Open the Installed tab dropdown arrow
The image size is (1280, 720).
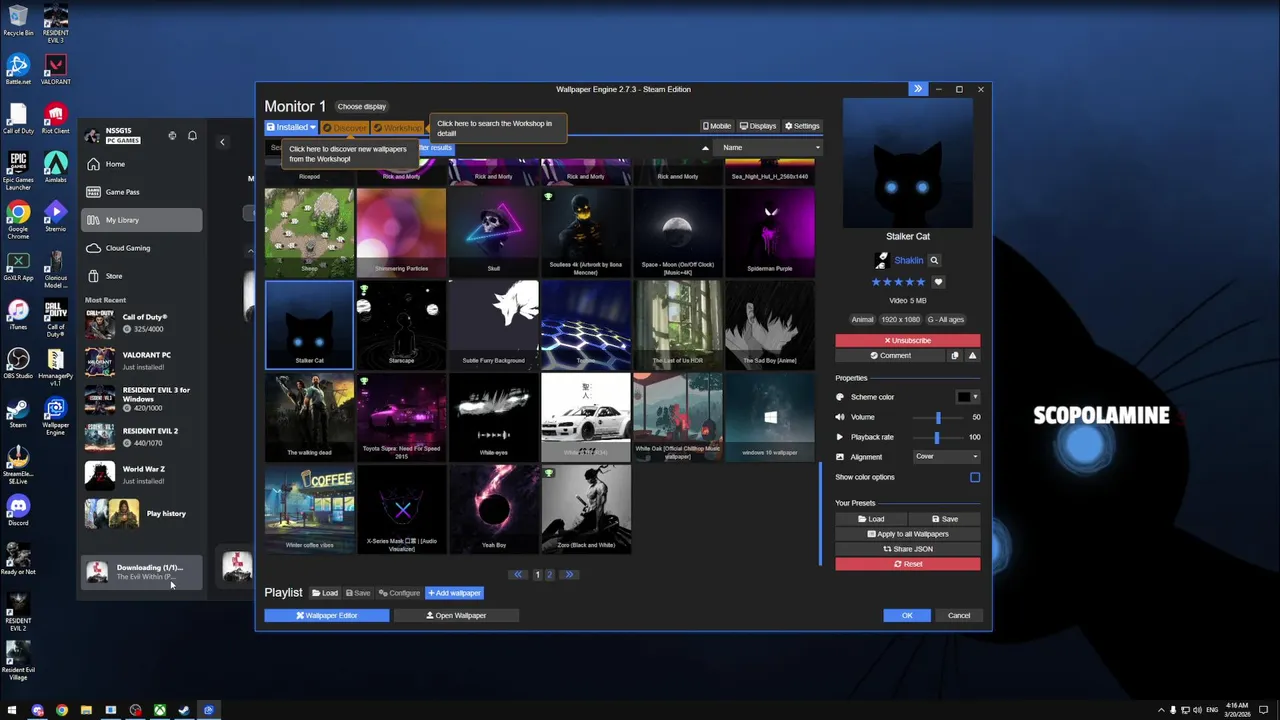tap(313, 127)
